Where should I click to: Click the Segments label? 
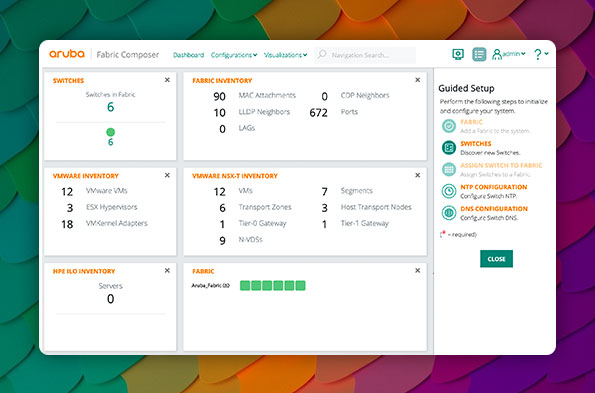[x=357, y=190]
